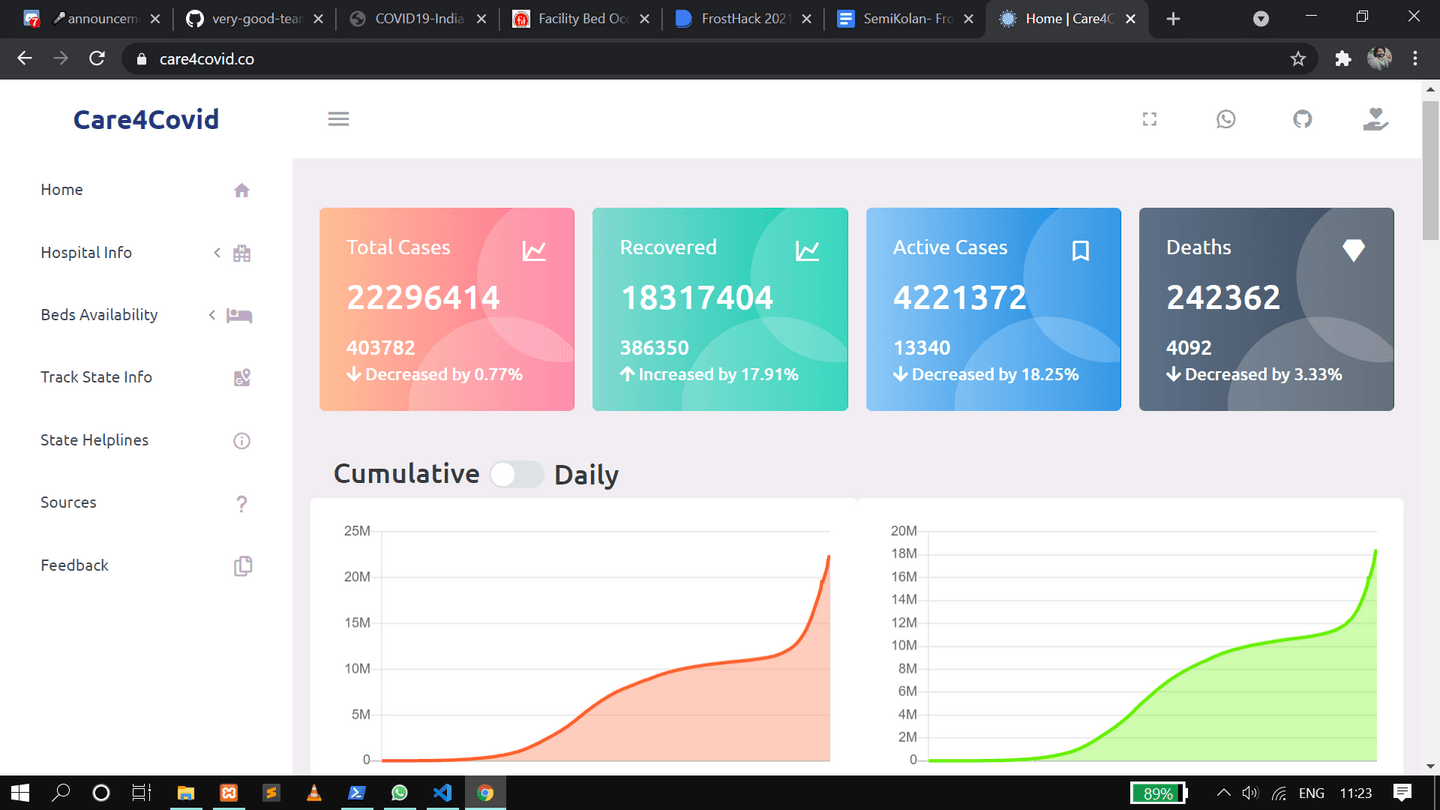The height and width of the screenshot is (810, 1440).
Task: Open the GitHub icon in header
Action: click(1302, 119)
